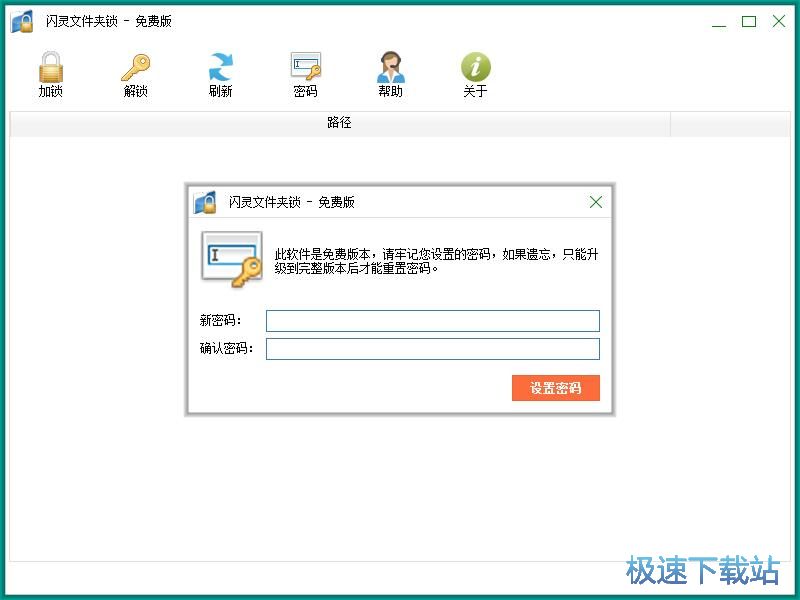This screenshot has width=800, height=600.
Task: Click the 解锁 key icon
Action: (135, 67)
